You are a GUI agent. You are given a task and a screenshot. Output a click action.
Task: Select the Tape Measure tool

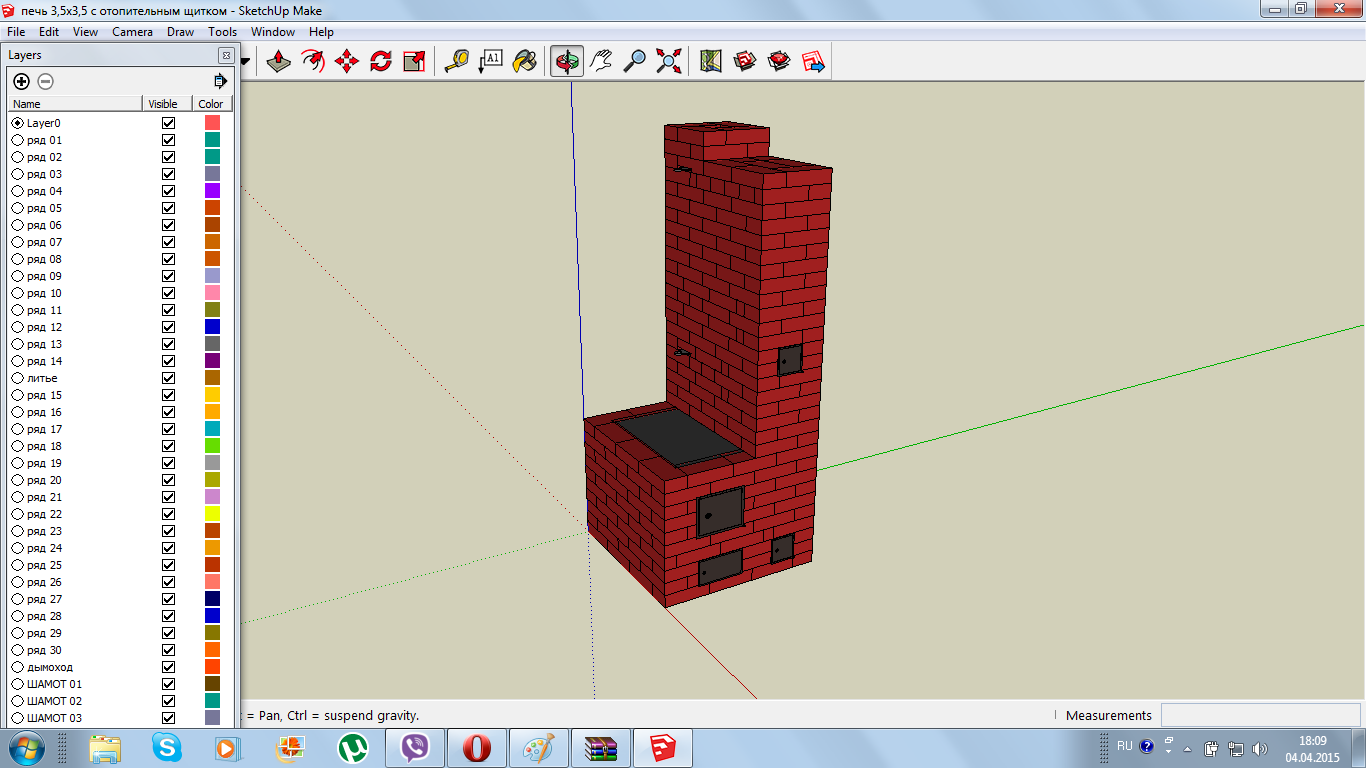coord(457,62)
